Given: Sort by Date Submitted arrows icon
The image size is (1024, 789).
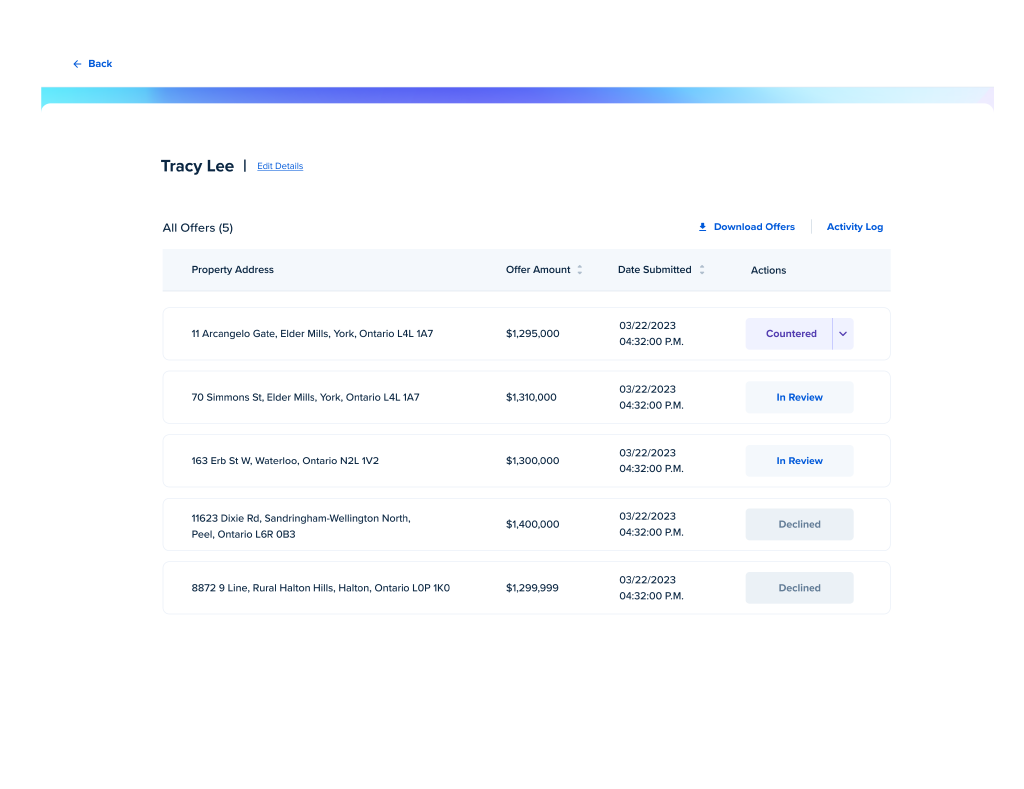Looking at the screenshot, I should pyautogui.click(x=702, y=270).
